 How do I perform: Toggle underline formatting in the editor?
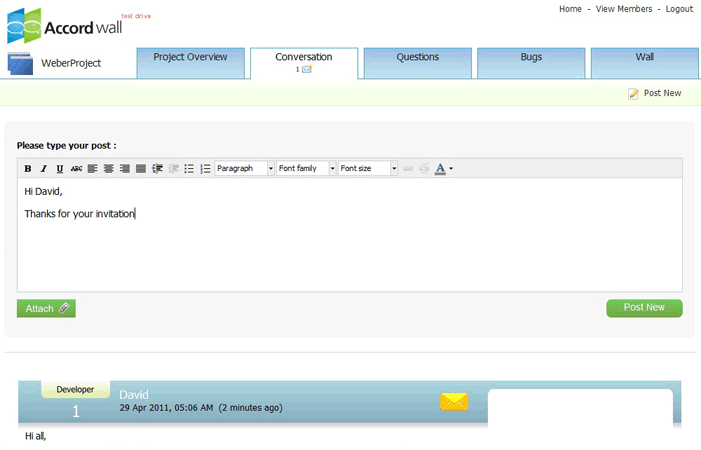60,169
